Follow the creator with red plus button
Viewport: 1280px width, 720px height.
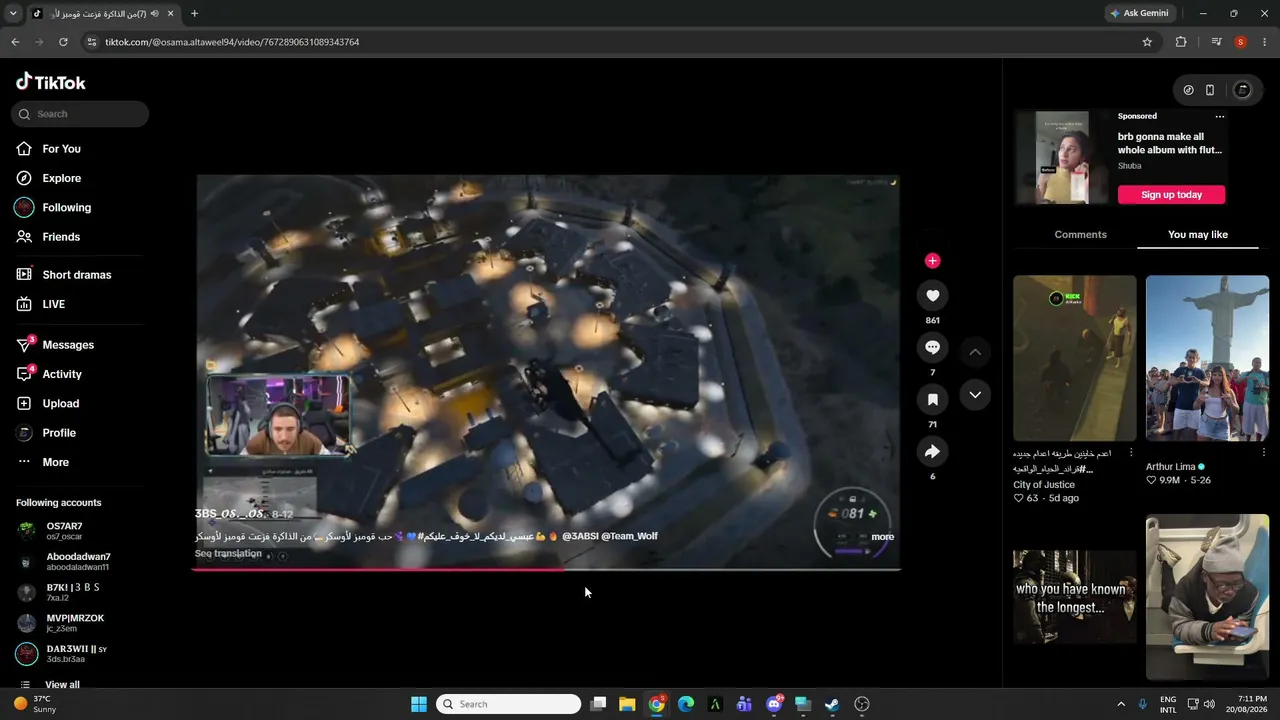pos(932,261)
